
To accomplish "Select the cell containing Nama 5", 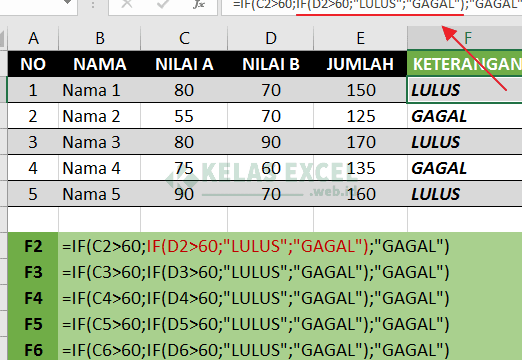I will coord(100,194).
